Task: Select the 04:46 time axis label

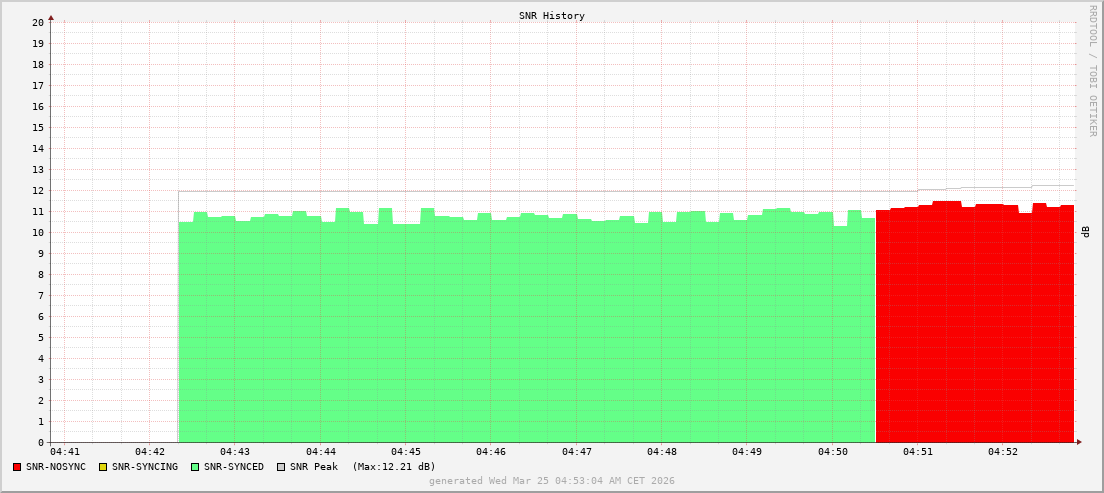Action: [x=491, y=452]
